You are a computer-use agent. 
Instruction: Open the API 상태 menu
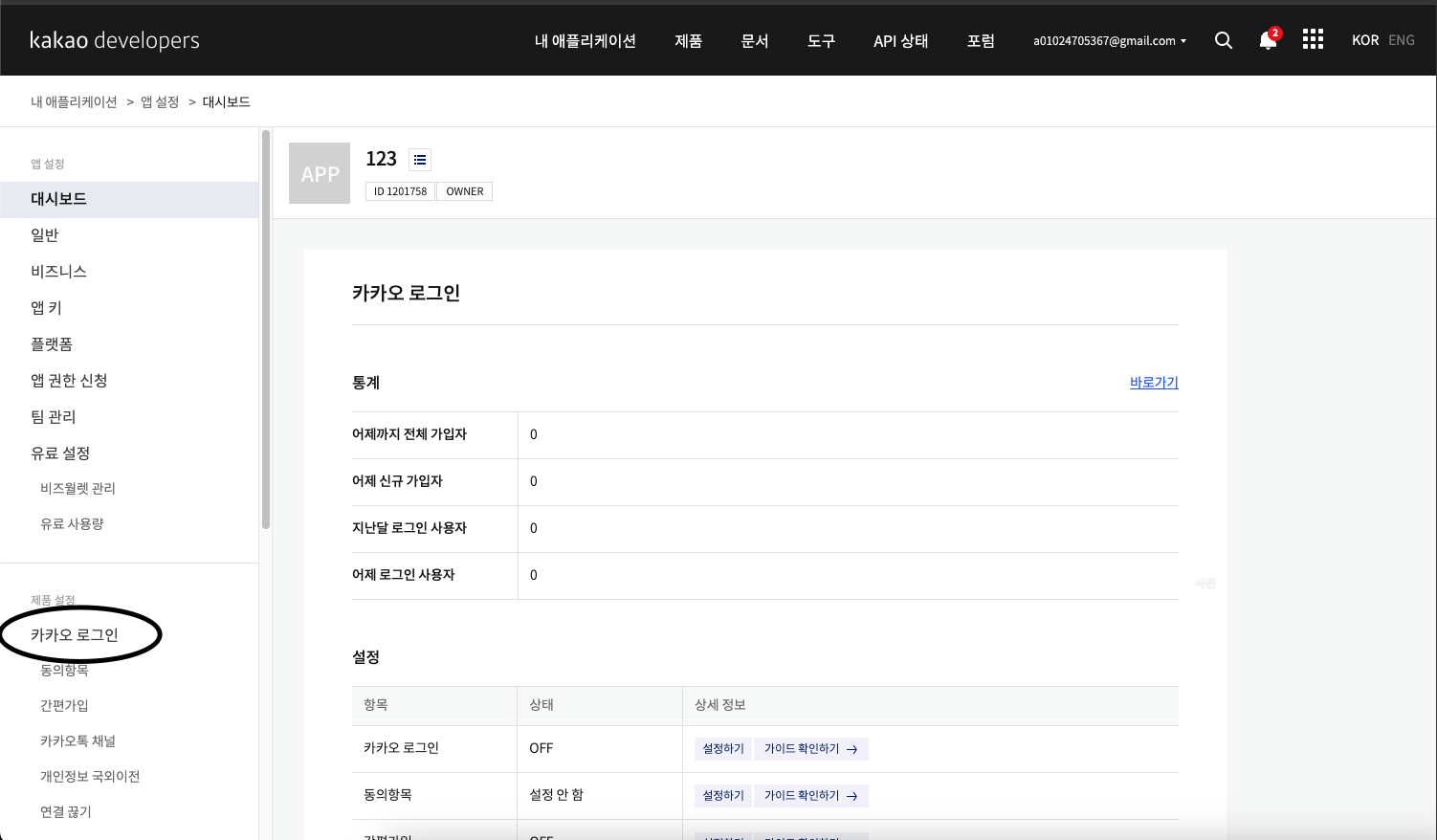click(x=900, y=41)
